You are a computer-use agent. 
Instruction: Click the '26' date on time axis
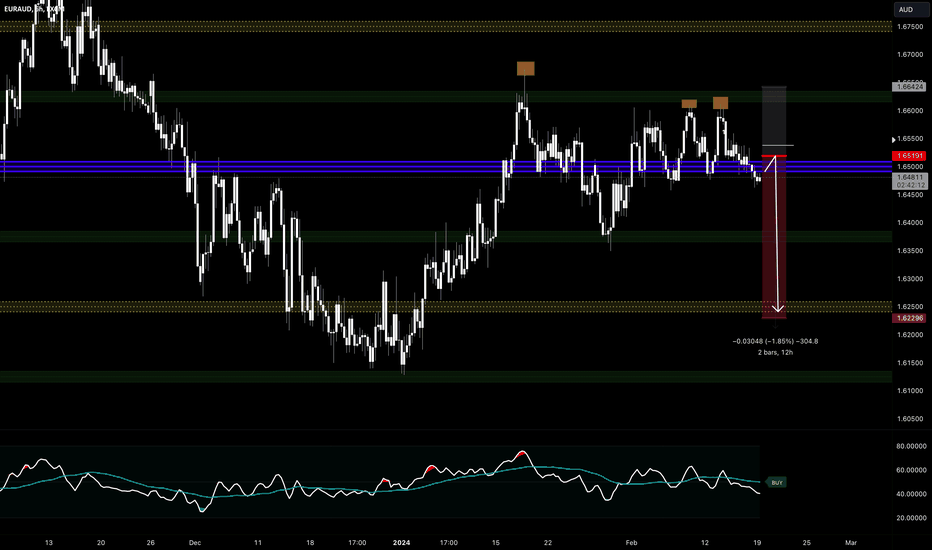point(150,542)
